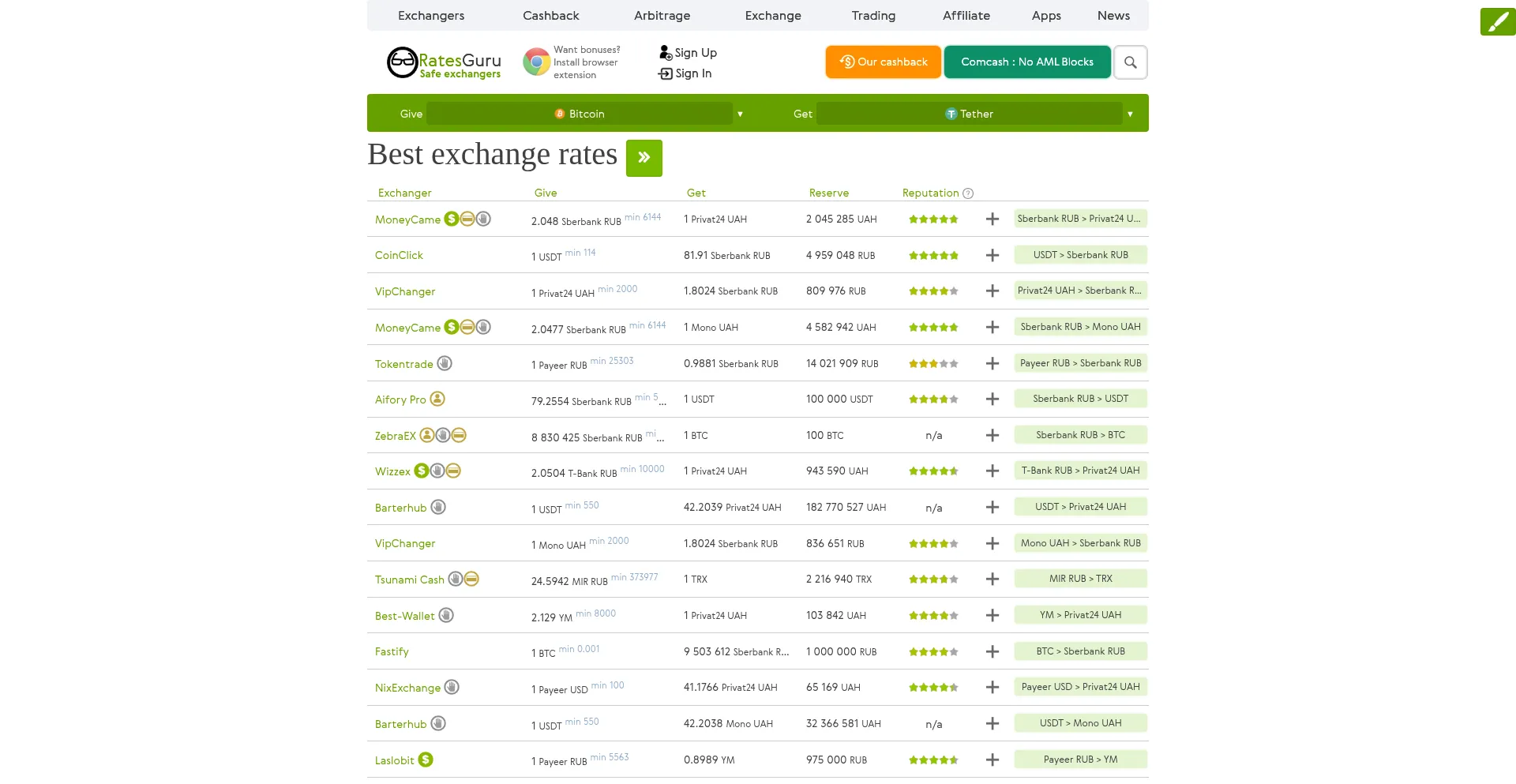This screenshot has width=1516, height=784.
Task: Click the double-arrow icon beside Best exchange rates
Action: pyautogui.click(x=644, y=158)
